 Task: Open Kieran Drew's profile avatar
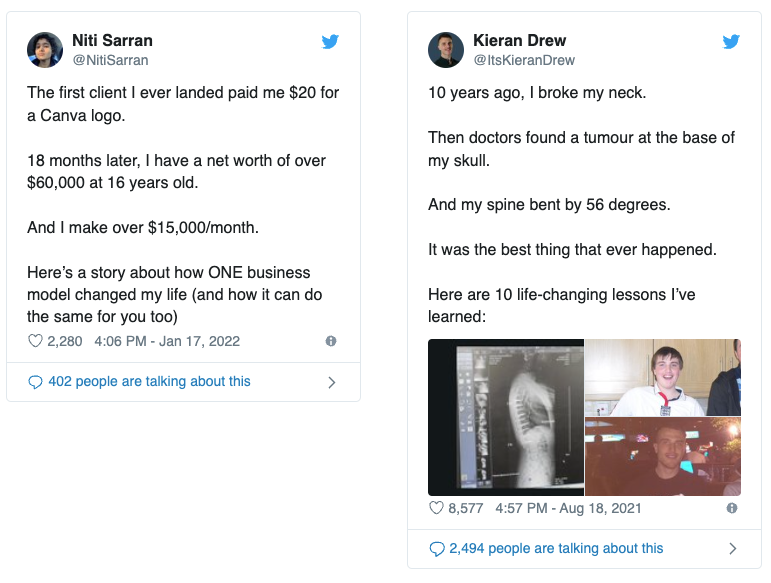coord(445,50)
